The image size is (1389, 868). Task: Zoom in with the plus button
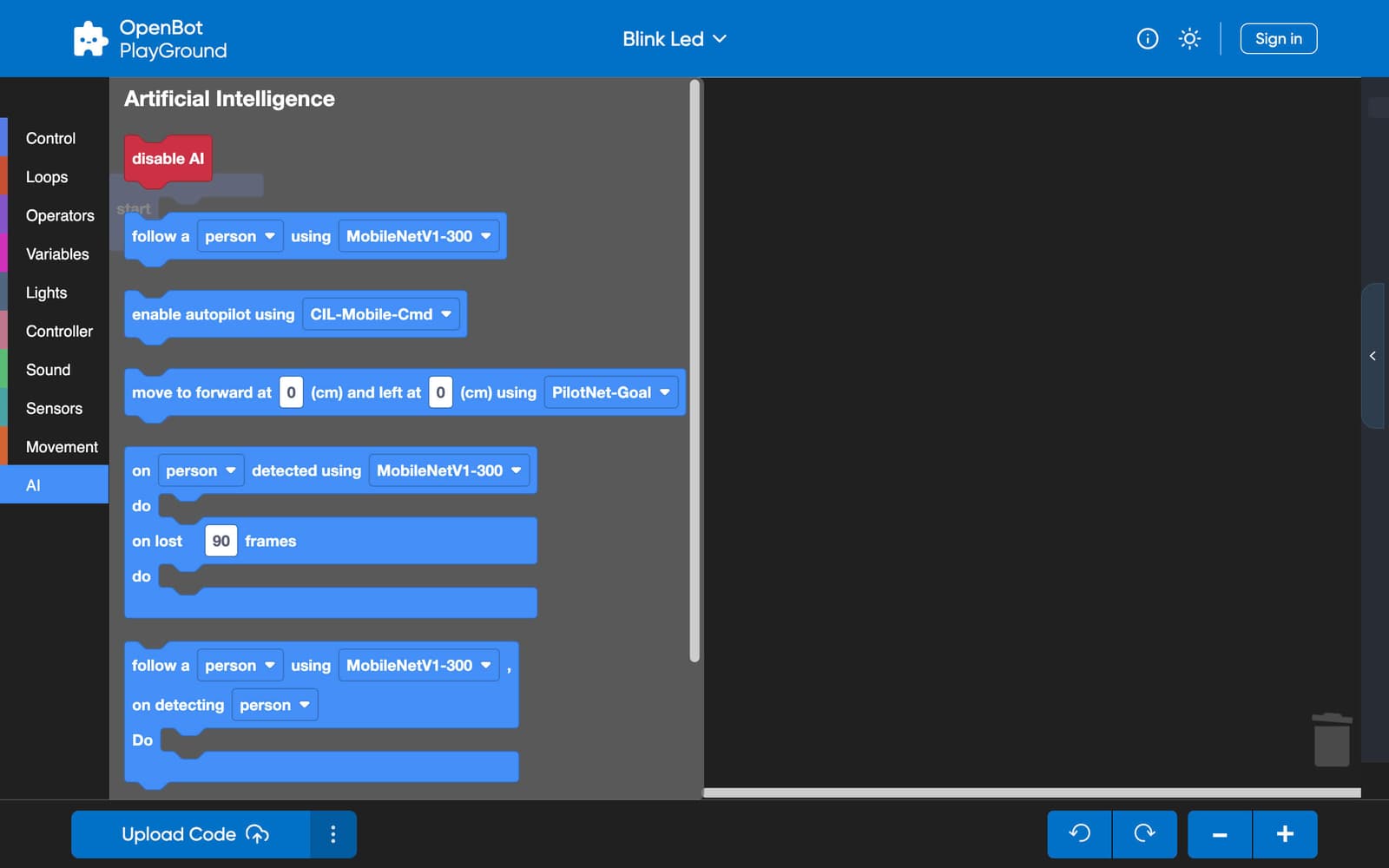coord(1286,834)
